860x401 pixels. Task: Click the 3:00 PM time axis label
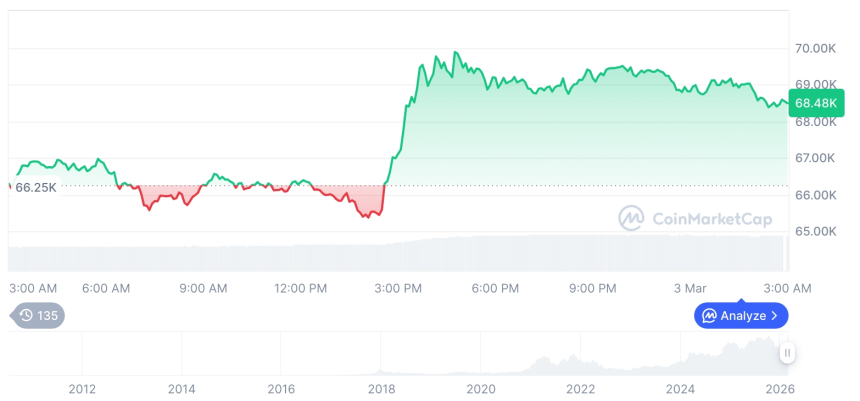pos(397,288)
